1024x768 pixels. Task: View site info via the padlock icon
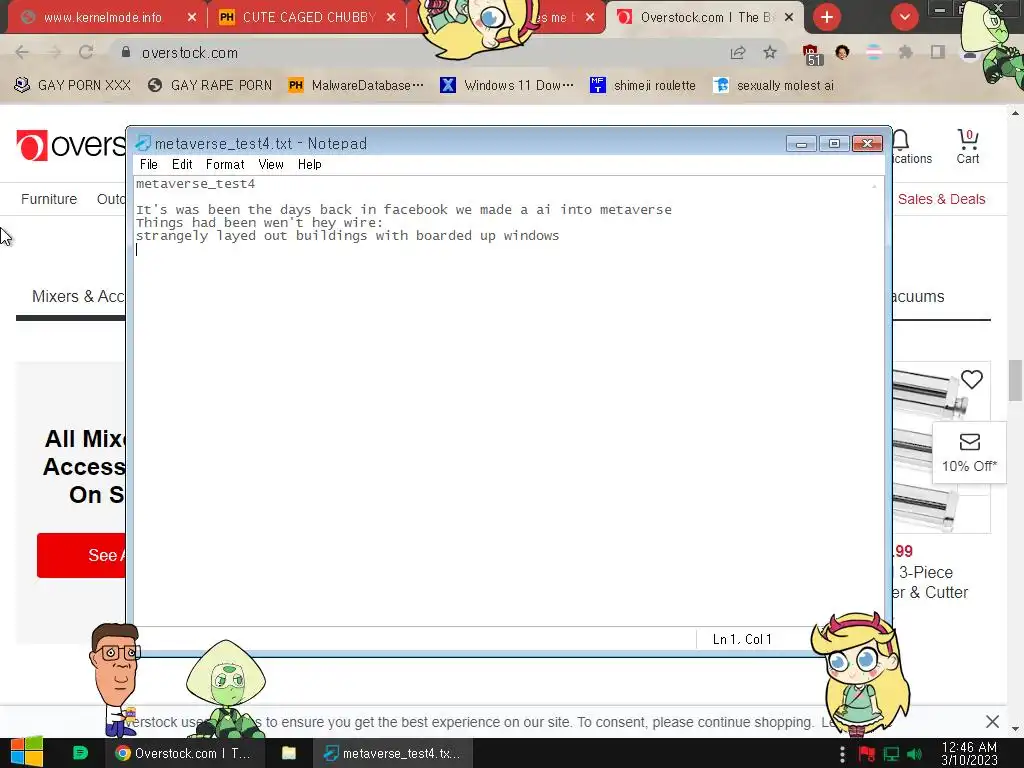[126, 52]
